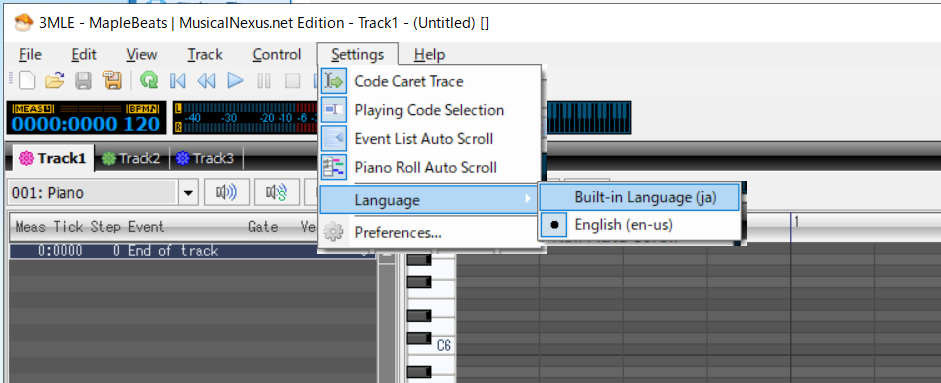Click the New file toolbar icon
Viewport: 941px width, 383px height.
tap(26, 80)
